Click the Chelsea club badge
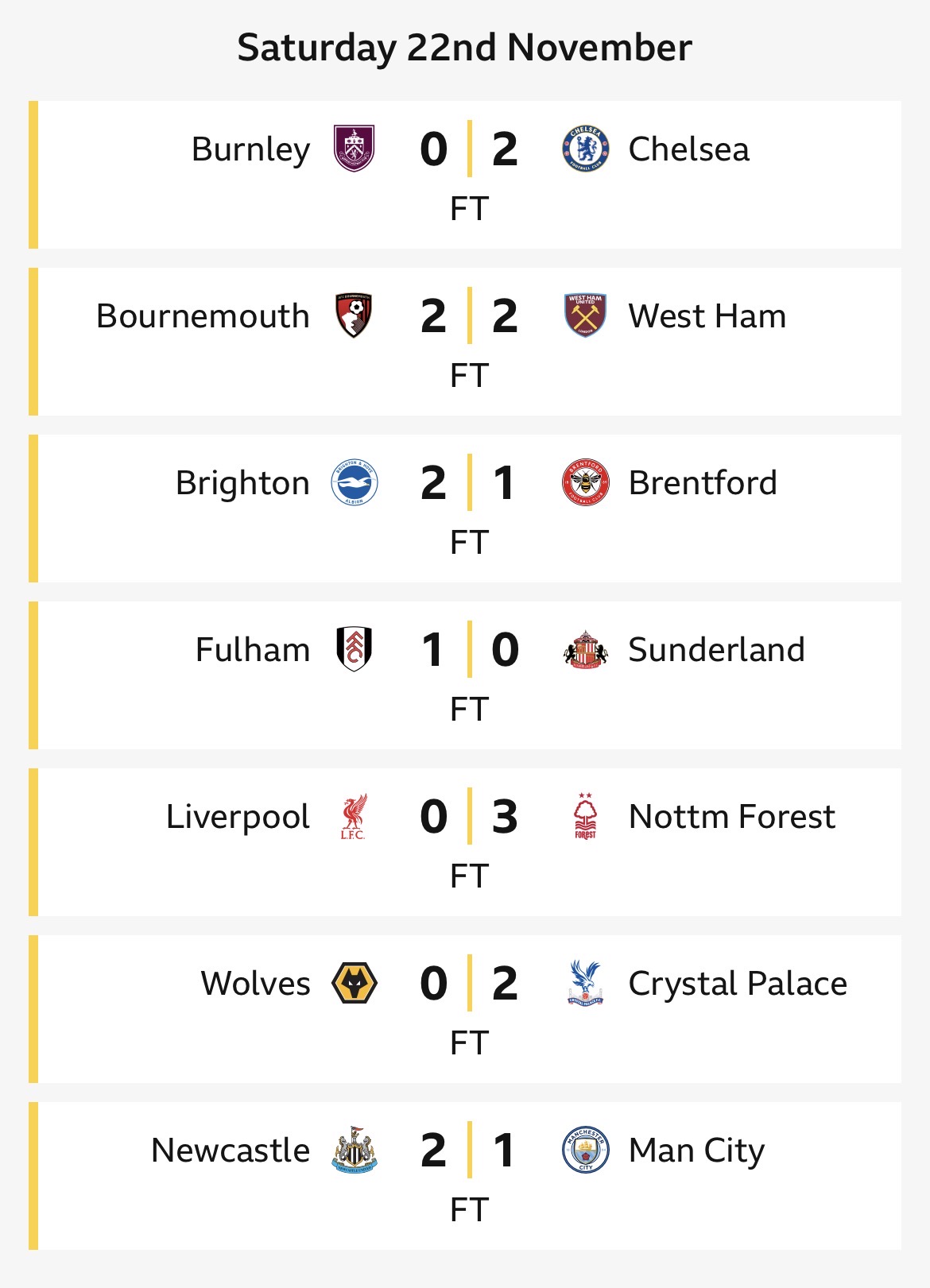This screenshot has height=1288, width=930. [585, 149]
